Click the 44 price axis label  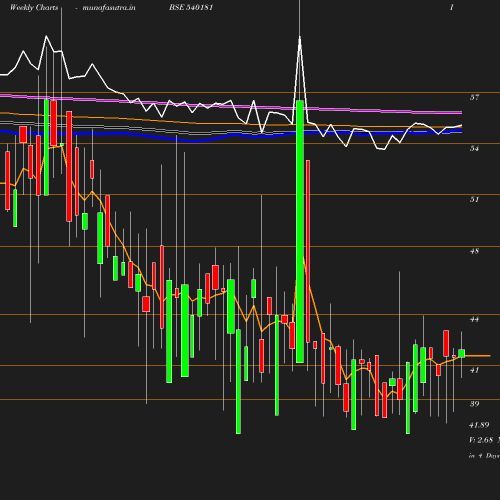click(x=474, y=319)
